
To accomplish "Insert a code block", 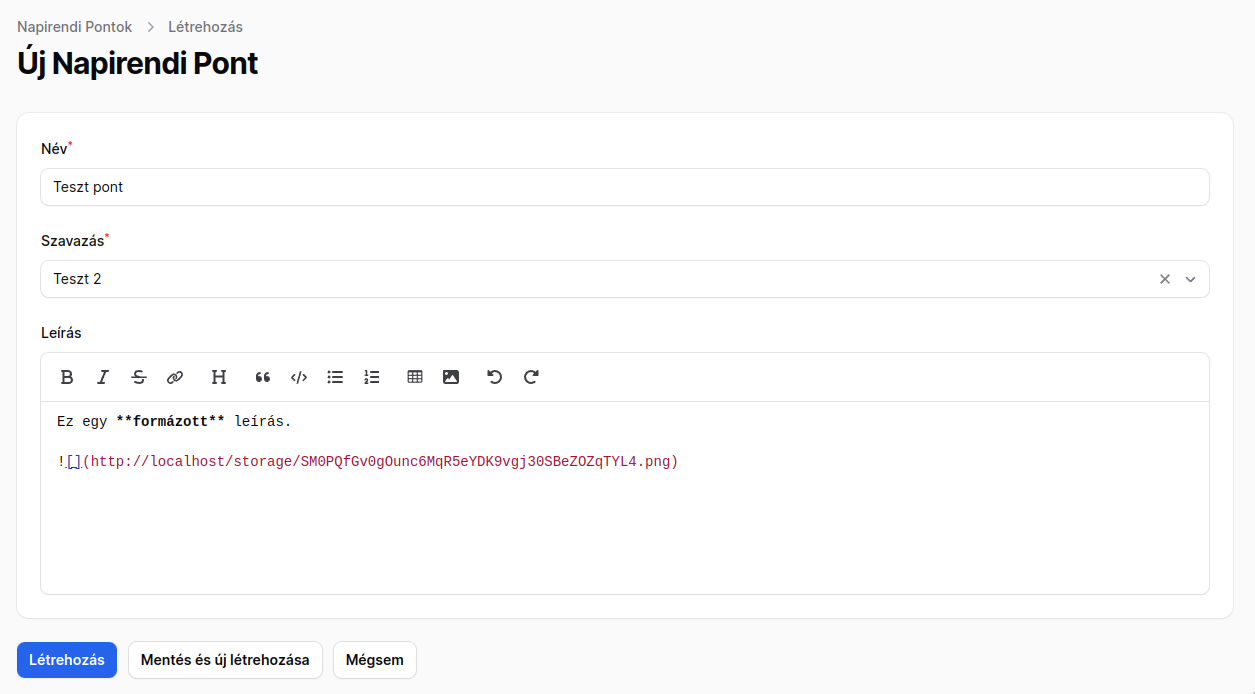I will 299,377.
